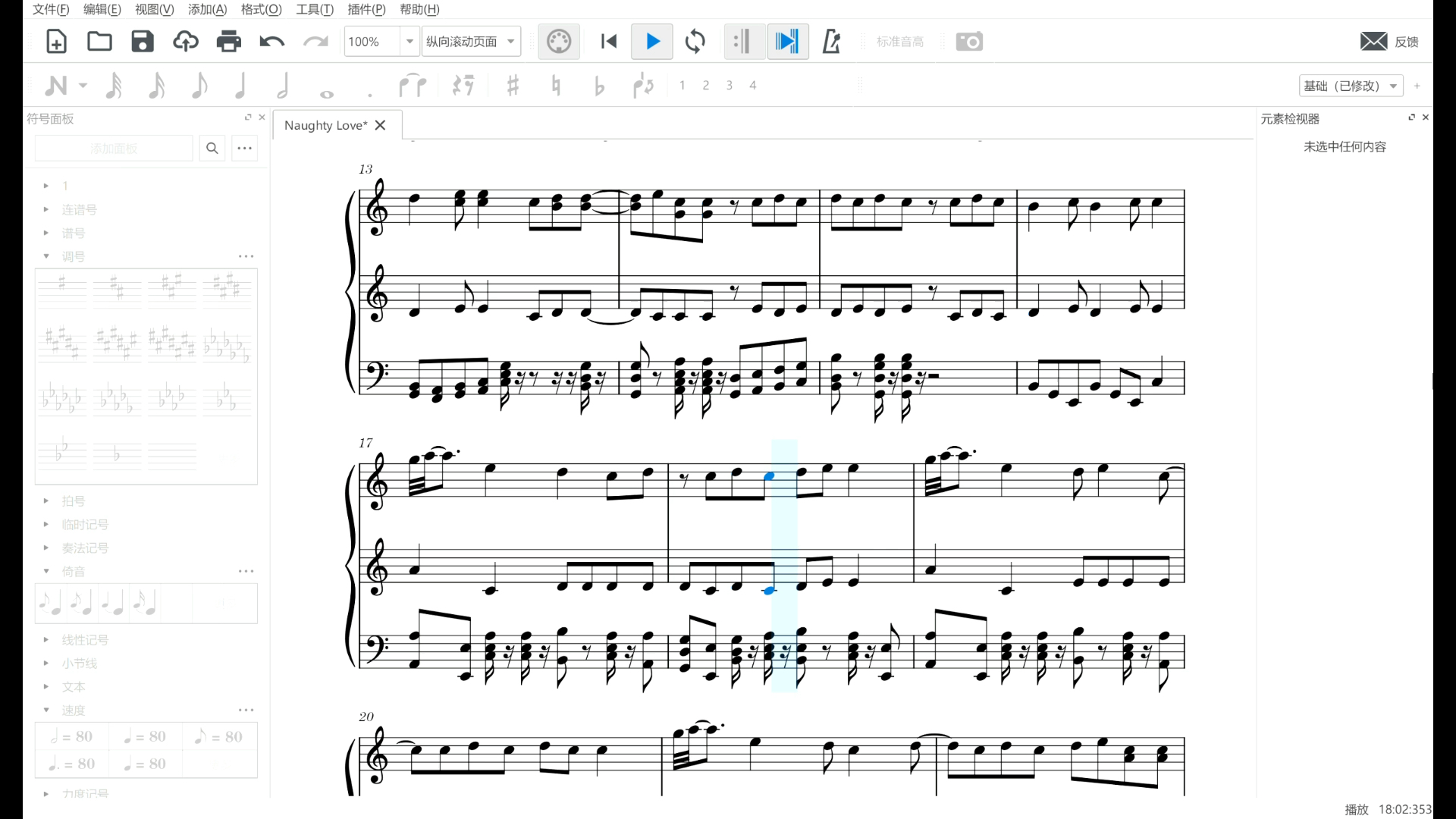Select voice 4
The height and width of the screenshot is (819, 1456).
coord(753,85)
